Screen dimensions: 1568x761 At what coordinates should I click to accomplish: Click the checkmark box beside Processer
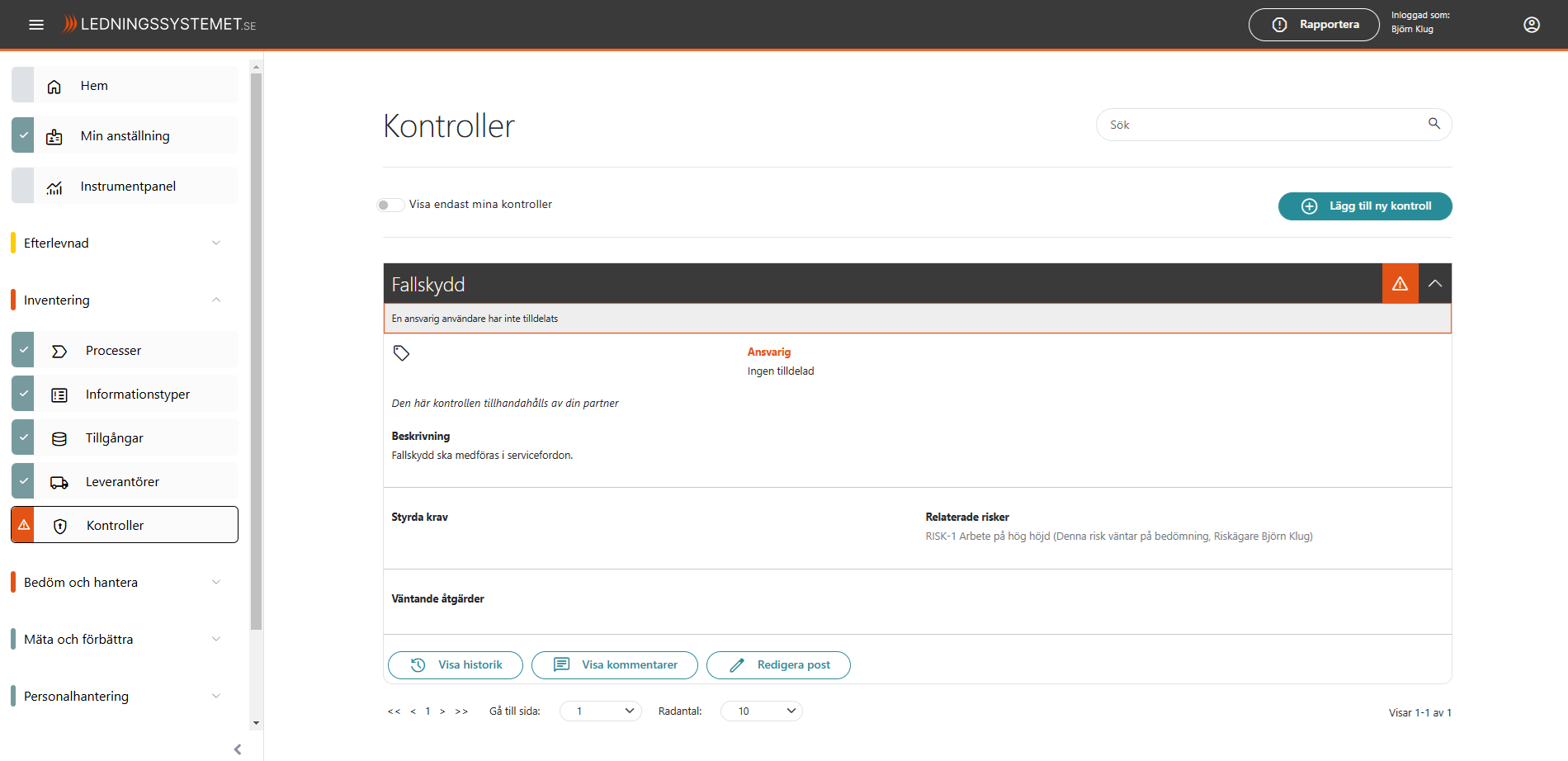[x=23, y=350]
